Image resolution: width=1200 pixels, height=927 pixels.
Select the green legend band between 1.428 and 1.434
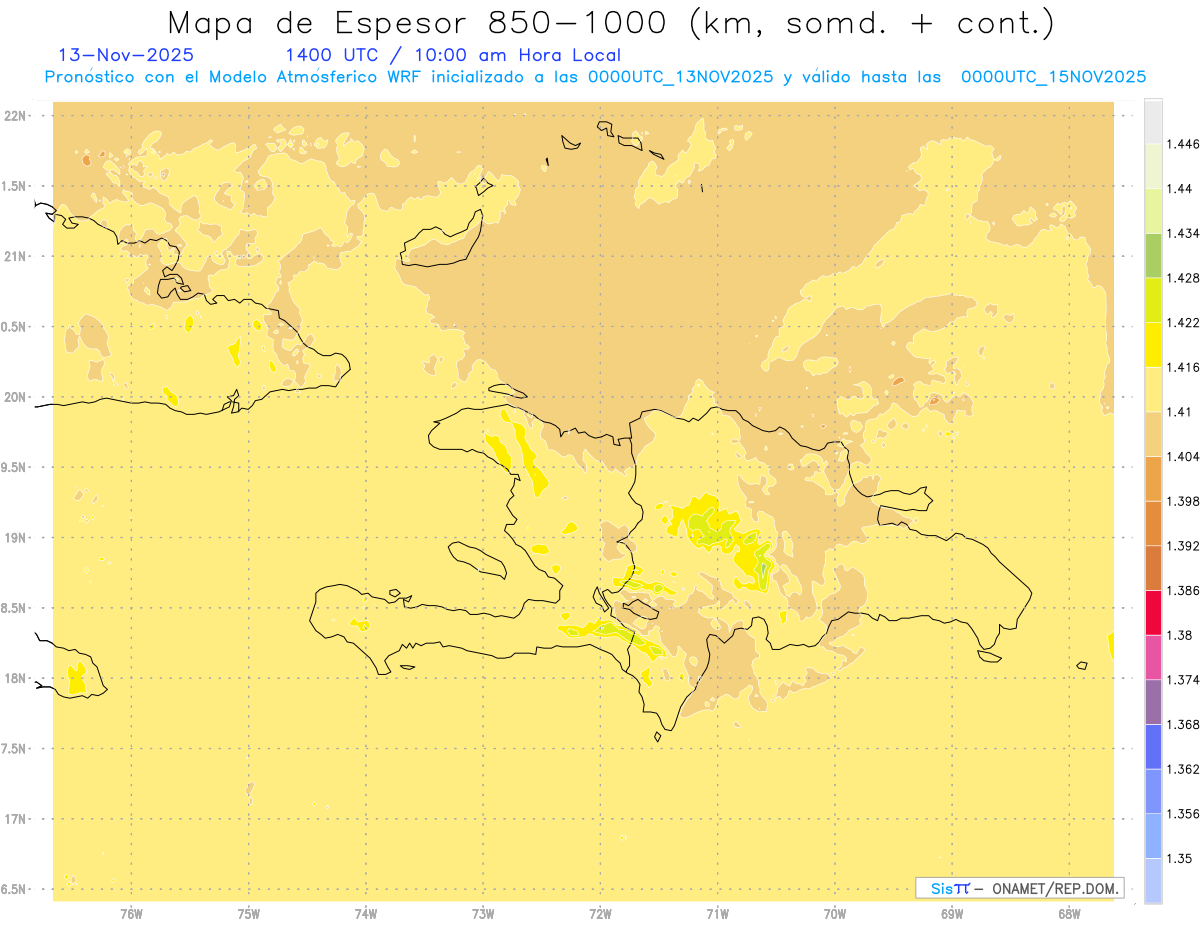coord(1153,256)
